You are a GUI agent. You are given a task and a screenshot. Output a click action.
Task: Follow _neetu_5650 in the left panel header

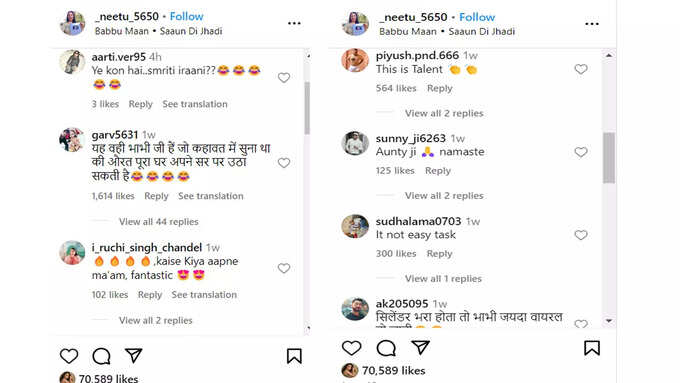pos(186,16)
